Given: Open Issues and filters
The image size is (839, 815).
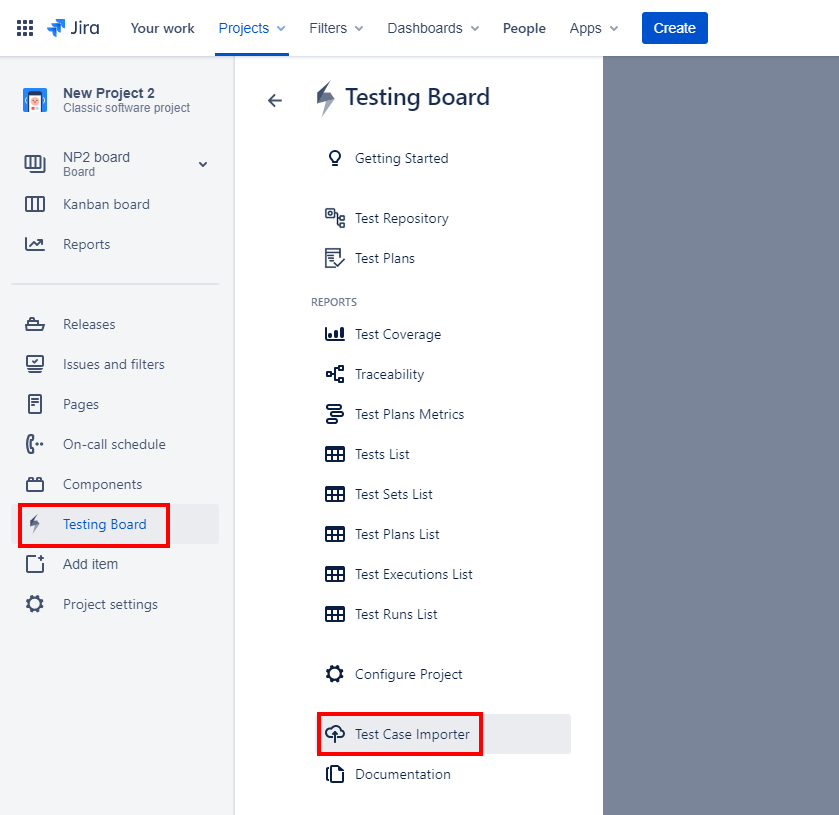Looking at the screenshot, I should (x=115, y=364).
